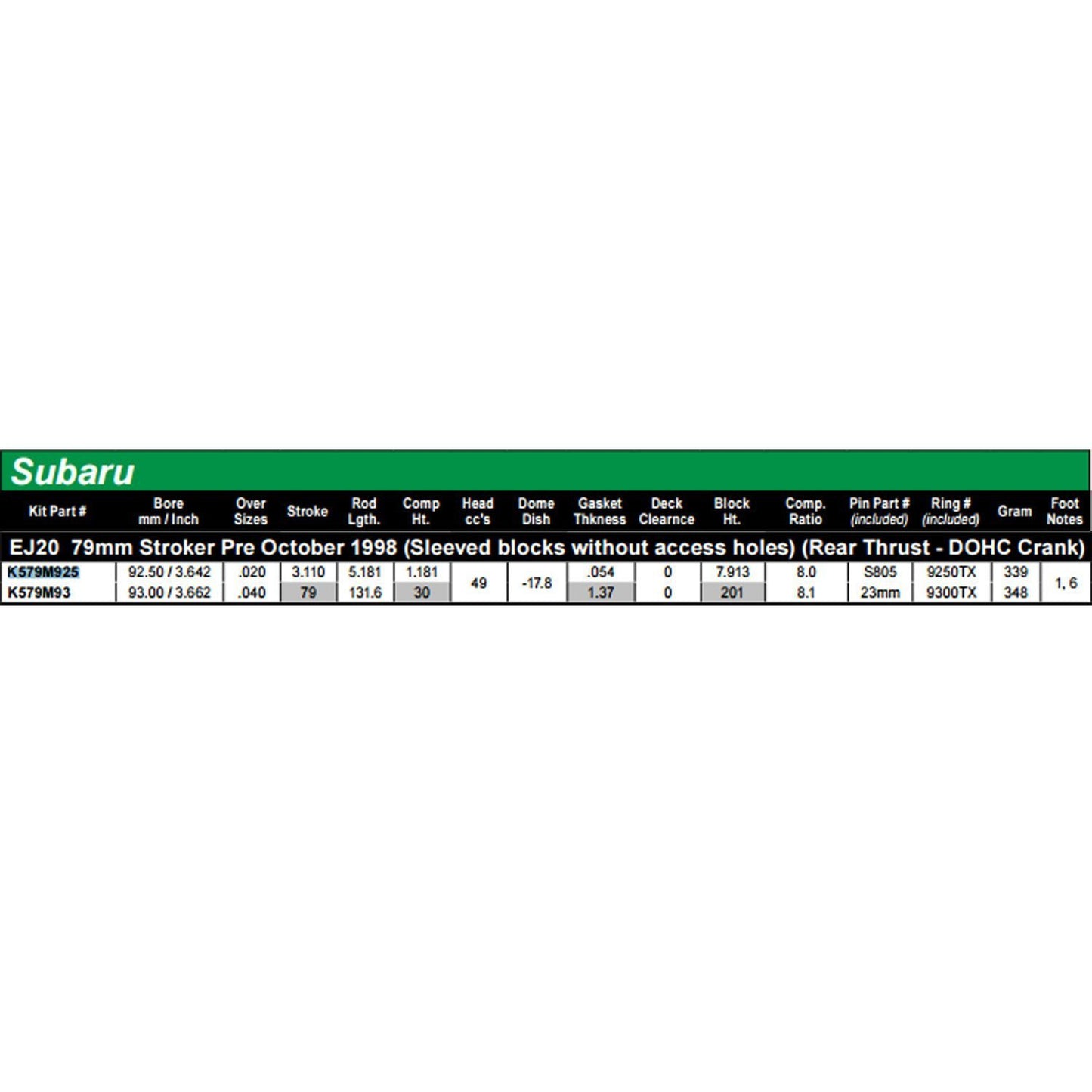Click compression ratio value 8.1
The height and width of the screenshot is (1092, 1092).
[x=806, y=593]
